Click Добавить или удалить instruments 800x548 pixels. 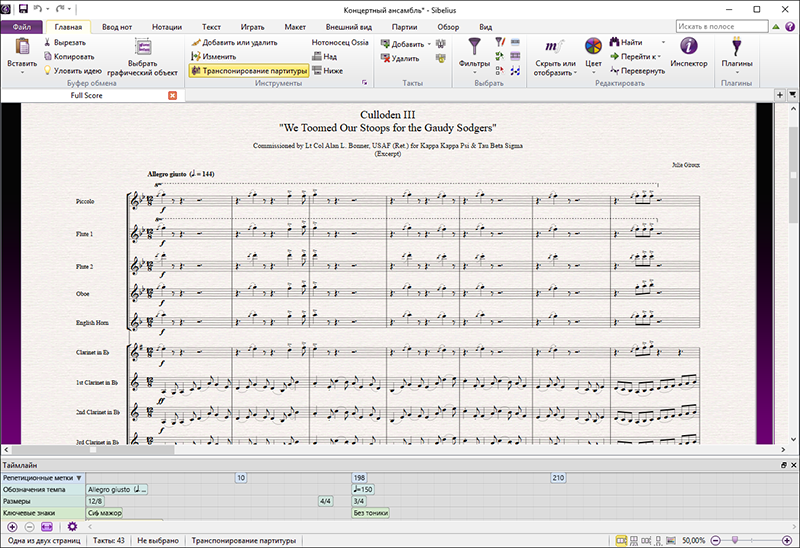235,42
